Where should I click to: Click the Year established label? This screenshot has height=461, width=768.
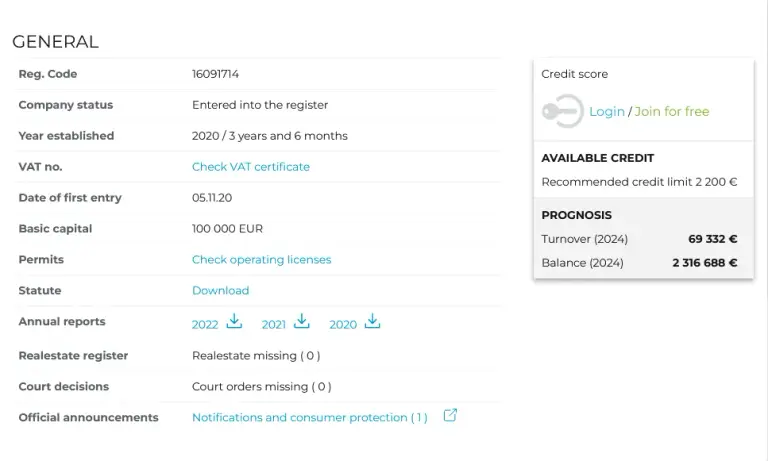(66, 136)
